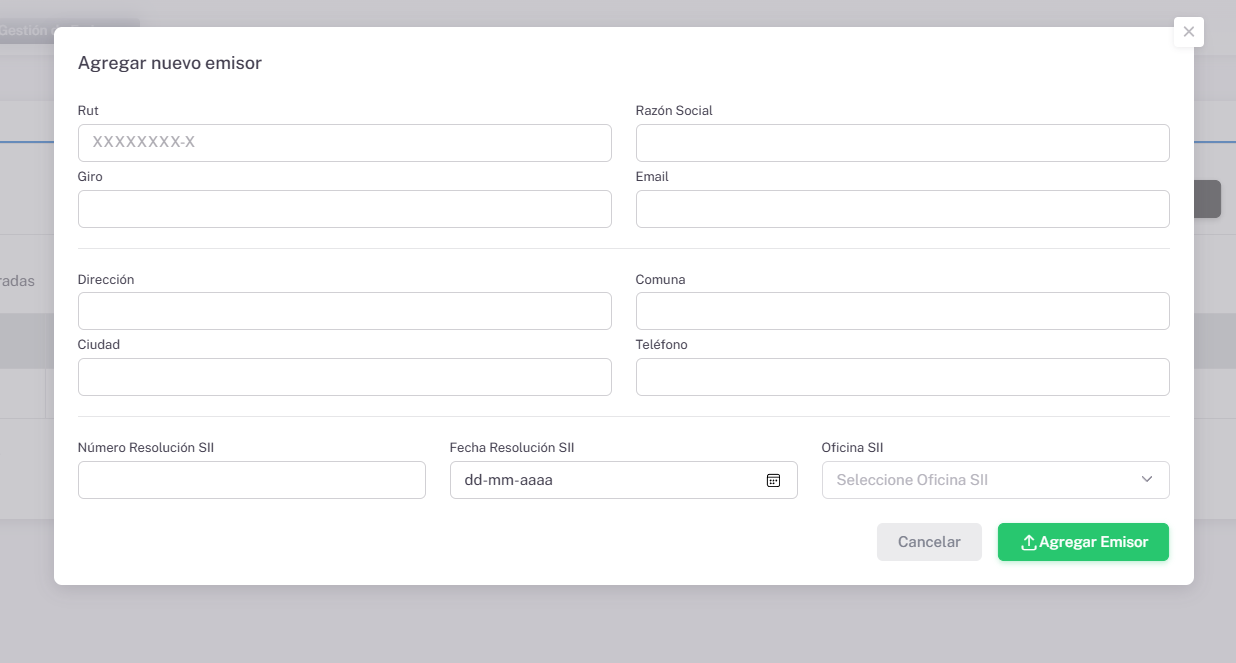
Task: Open the Seleccione Oficina SII dropdown
Action: click(x=980, y=480)
